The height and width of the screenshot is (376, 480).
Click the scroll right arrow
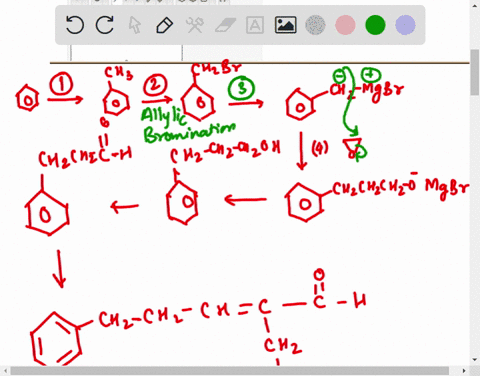tap(464, 371)
